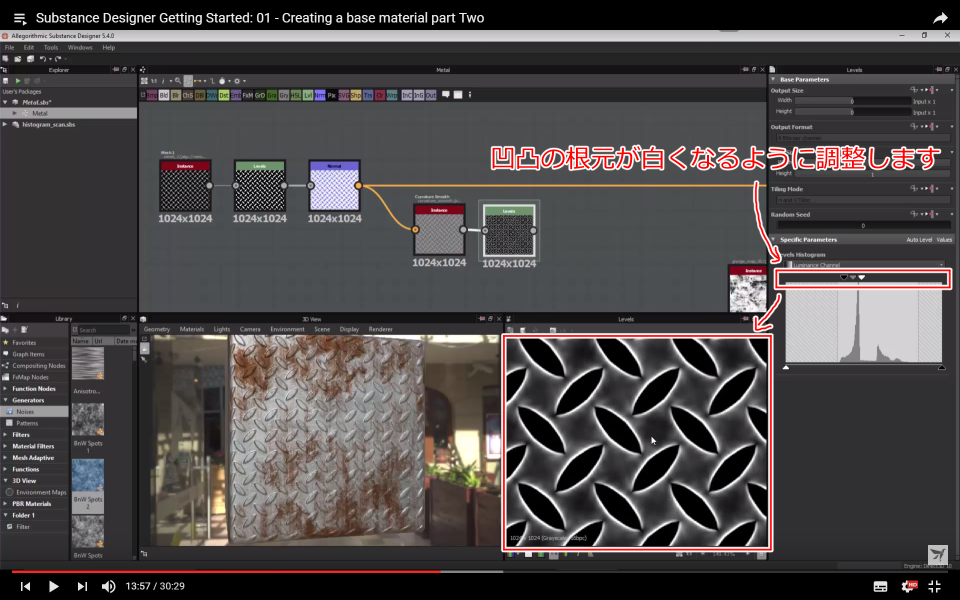Screen dimensions: 960x600
Task: Add a Gradient Dynamic (GrD) node
Action: tap(260, 95)
